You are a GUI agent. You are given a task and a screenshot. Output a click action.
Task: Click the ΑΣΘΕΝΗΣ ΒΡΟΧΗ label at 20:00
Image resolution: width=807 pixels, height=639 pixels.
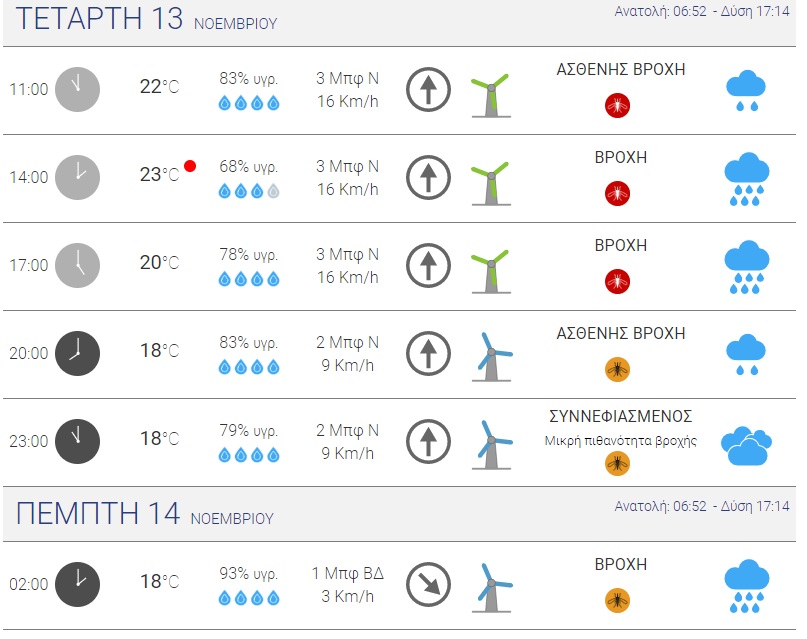621,334
